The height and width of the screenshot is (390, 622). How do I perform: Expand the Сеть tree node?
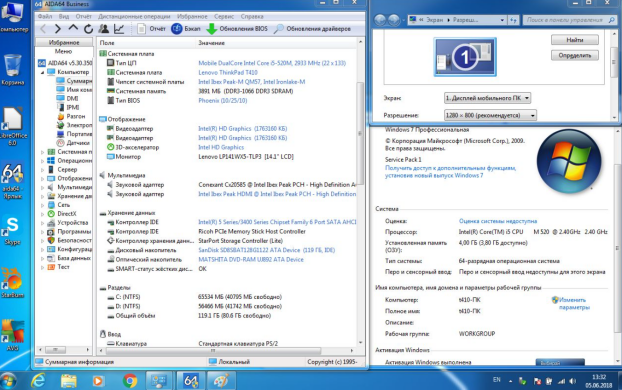point(43,205)
